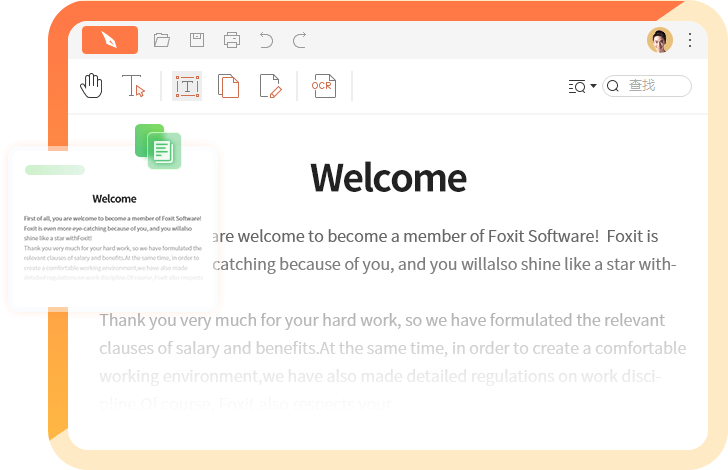Image resolution: width=728 pixels, height=470 pixels.
Task: Run the OCR text recognition tool
Action: pos(324,86)
